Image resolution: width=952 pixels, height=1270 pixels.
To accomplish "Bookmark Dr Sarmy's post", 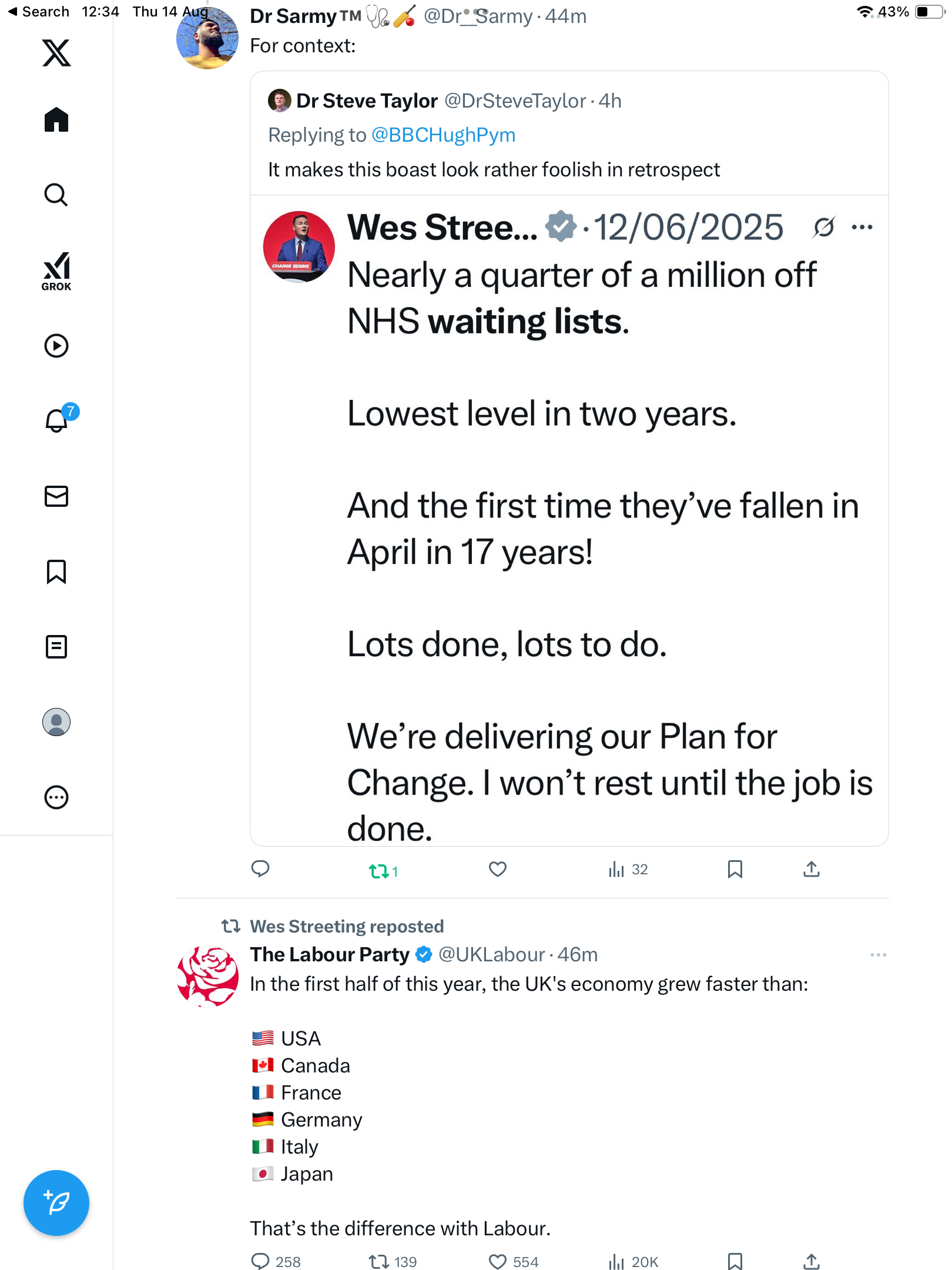I will click(x=735, y=869).
